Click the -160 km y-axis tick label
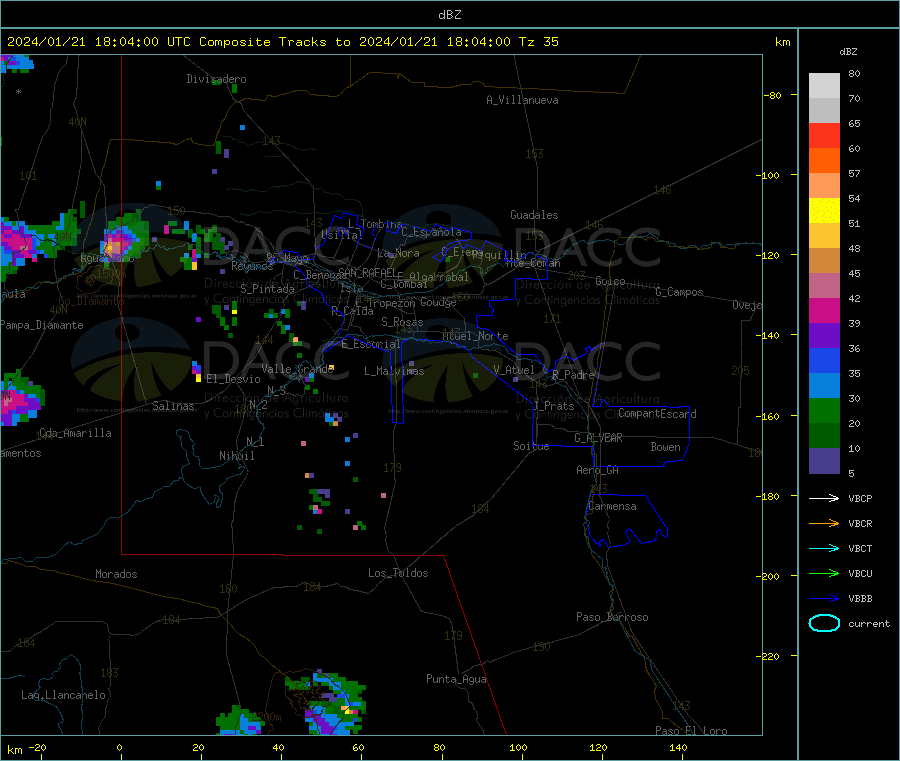This screenshot has width=900, height=761. pos(770,416)
